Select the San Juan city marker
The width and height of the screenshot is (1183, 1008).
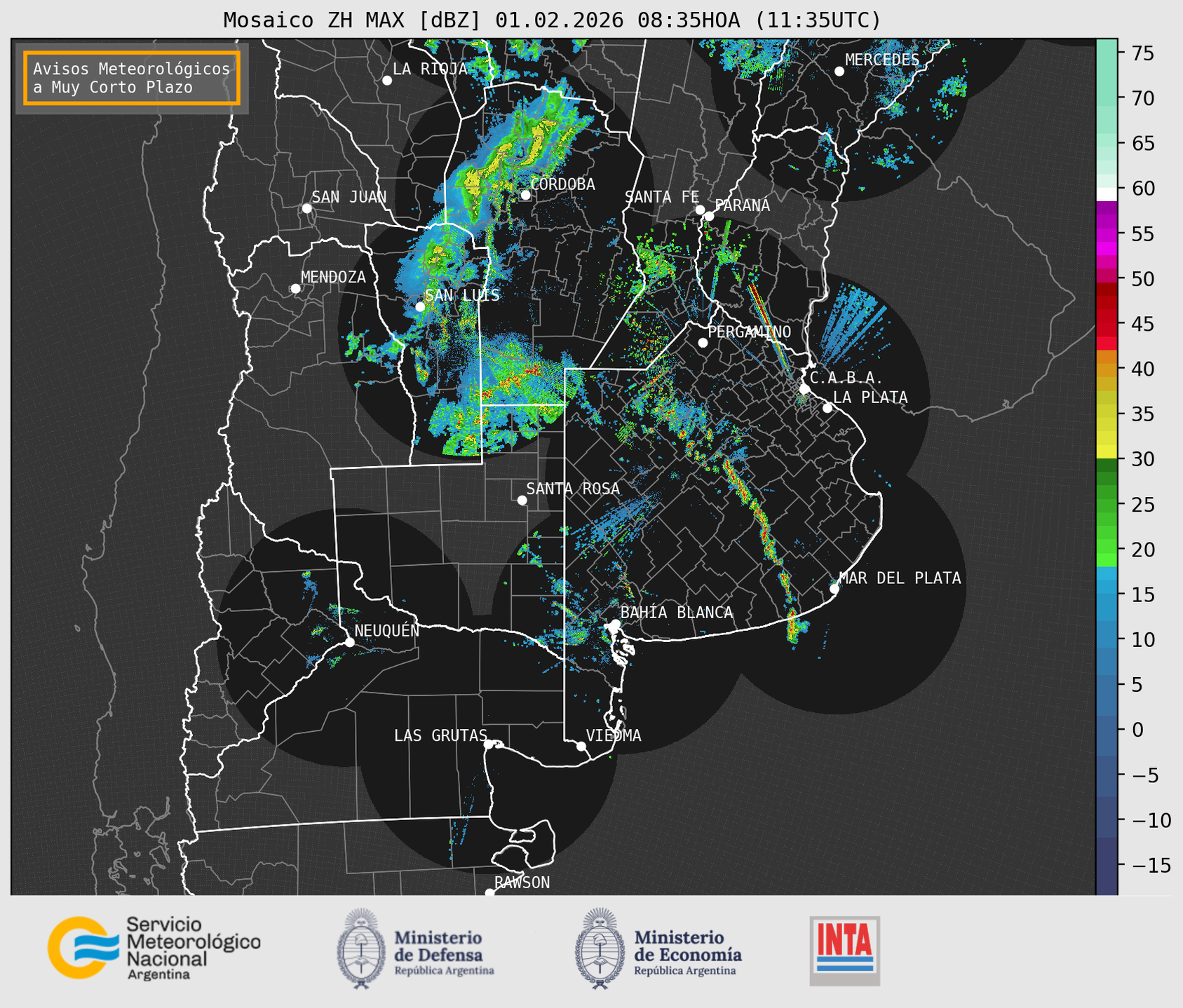coord(306,208)
